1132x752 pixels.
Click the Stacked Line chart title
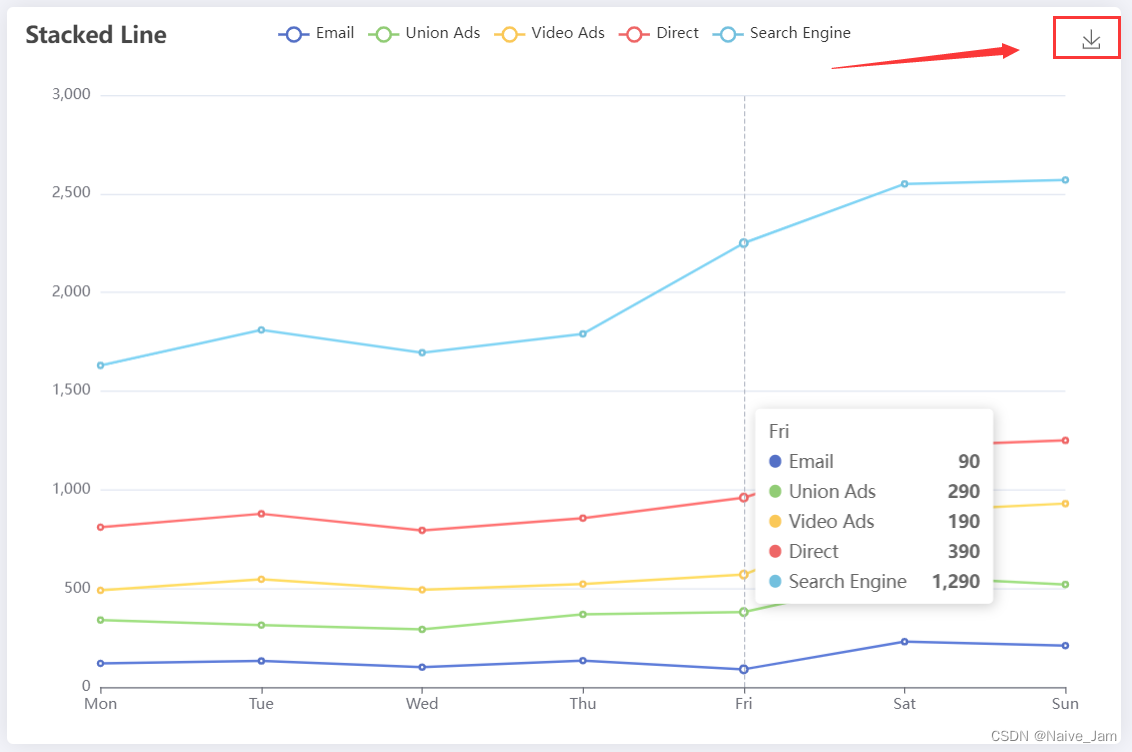tap(95, 34)
